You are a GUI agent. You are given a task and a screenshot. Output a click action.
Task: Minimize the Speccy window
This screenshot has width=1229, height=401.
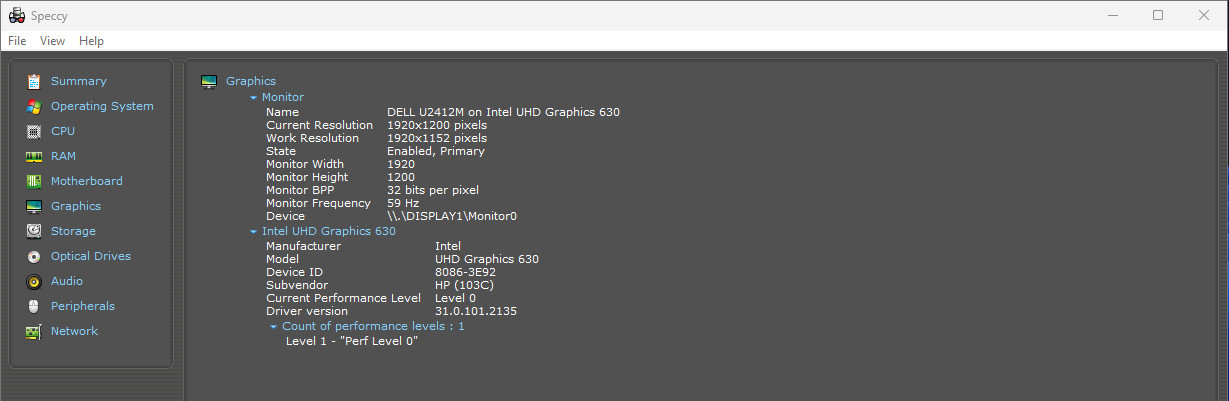coord(1112,15)
